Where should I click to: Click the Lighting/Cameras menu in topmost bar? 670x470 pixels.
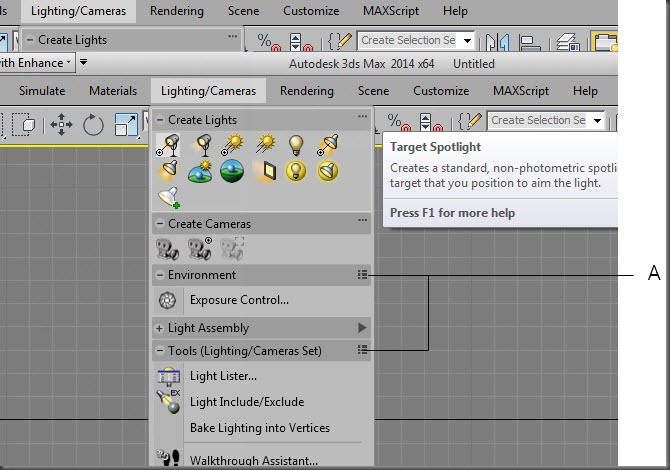(78, 11)
